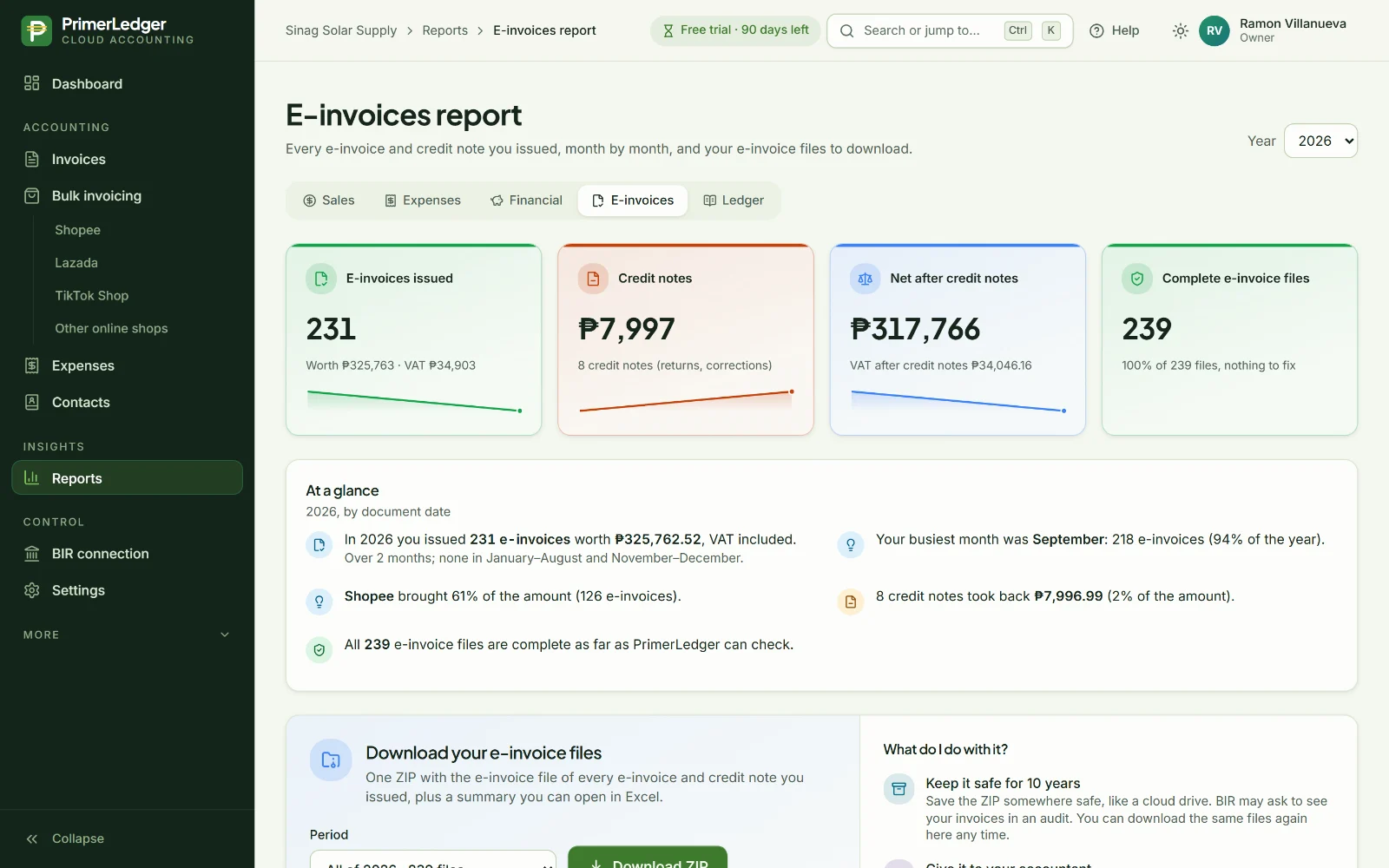
Task: Click the Settings gear icon
Action: (32, 590)
